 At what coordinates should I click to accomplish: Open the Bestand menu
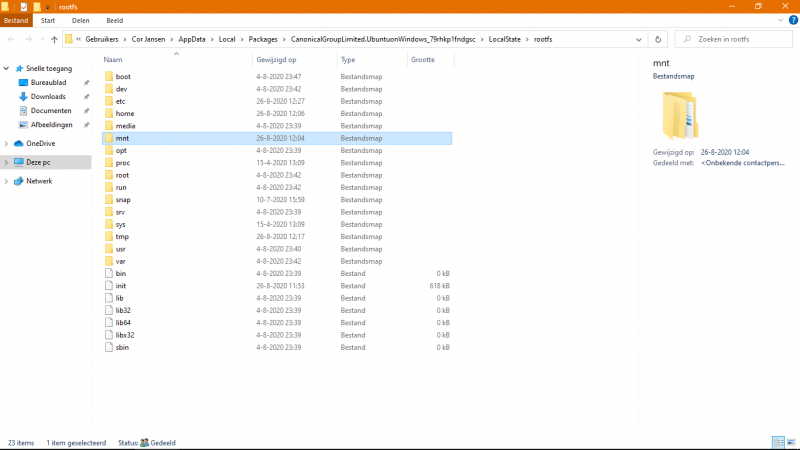click(17, 20)
